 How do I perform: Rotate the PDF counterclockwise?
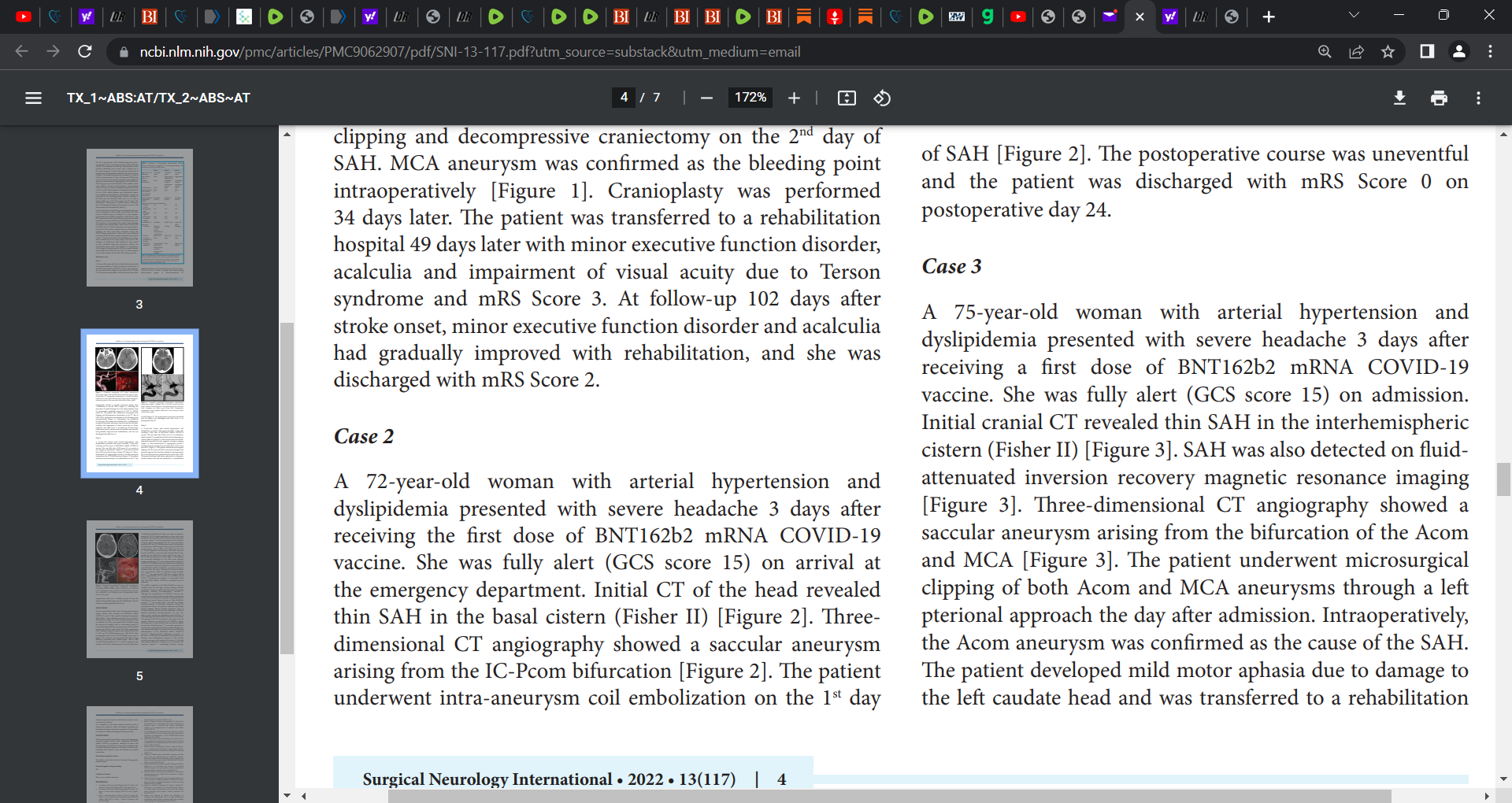tap(882, 98)
